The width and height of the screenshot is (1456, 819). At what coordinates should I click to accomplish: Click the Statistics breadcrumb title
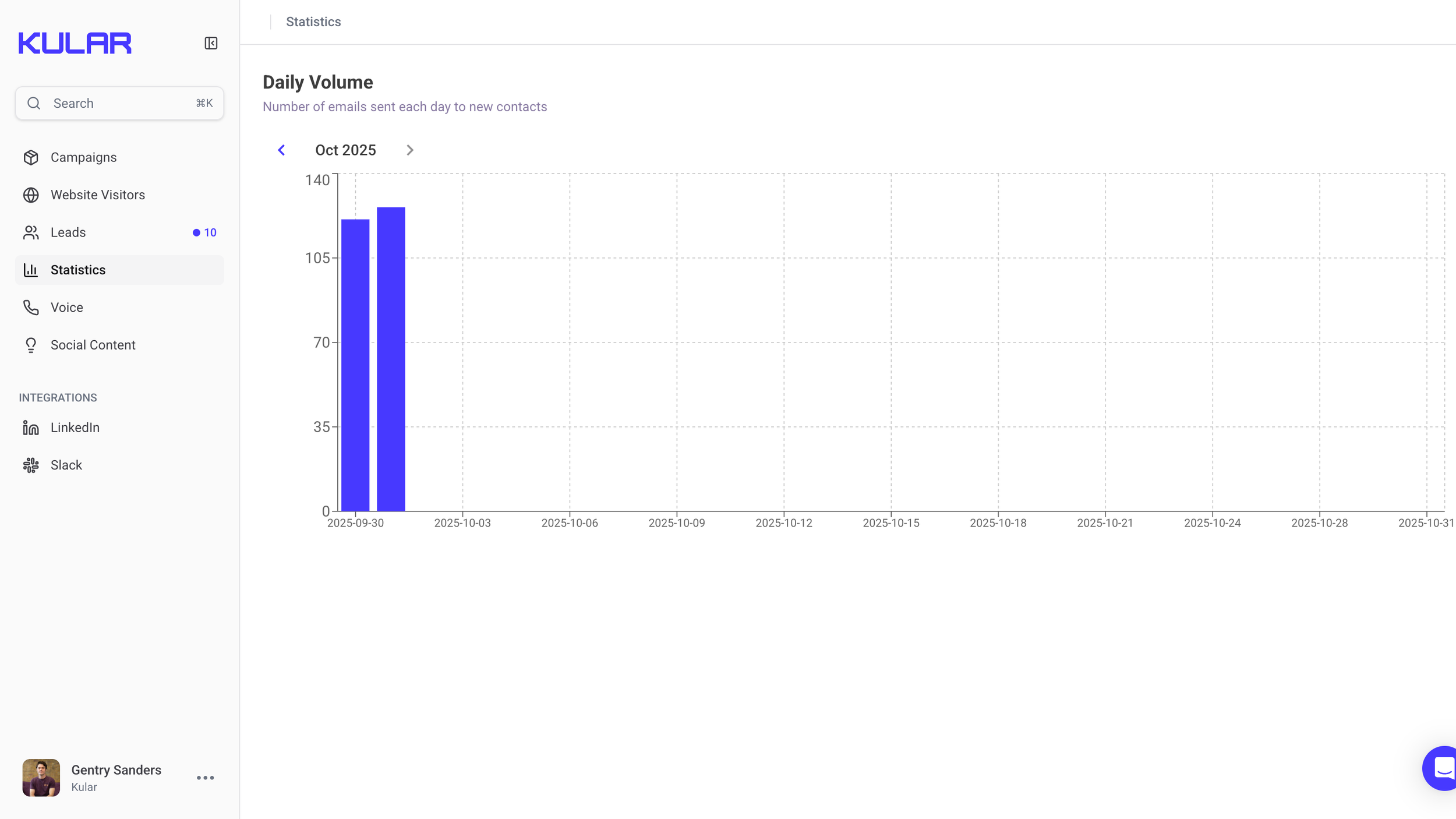313,22
